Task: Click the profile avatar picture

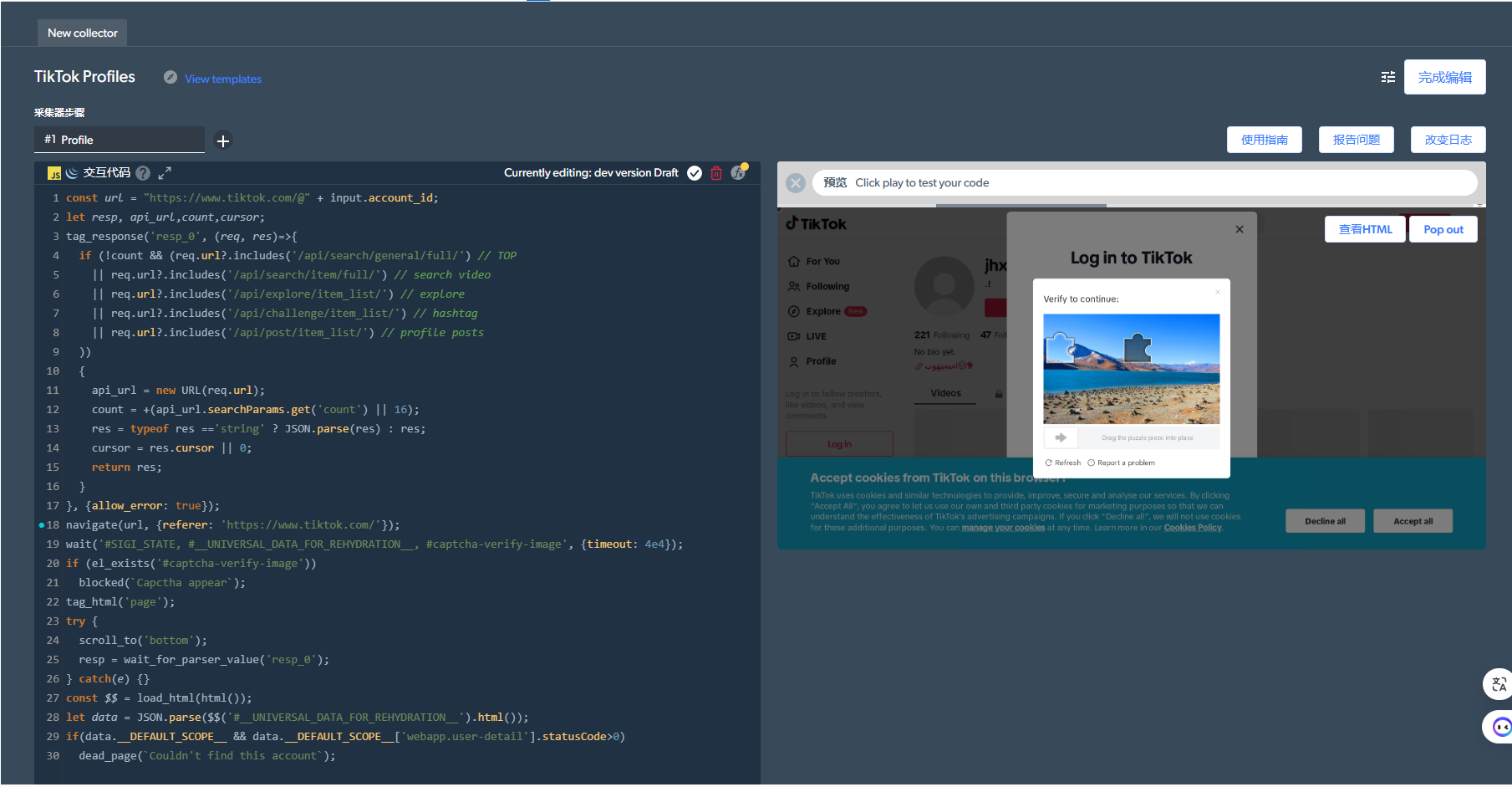Action: [x=944, y=286]
